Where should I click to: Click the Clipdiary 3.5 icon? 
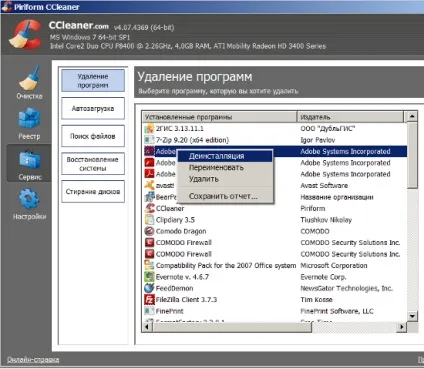pyautogui.click(x=149, y=219)
